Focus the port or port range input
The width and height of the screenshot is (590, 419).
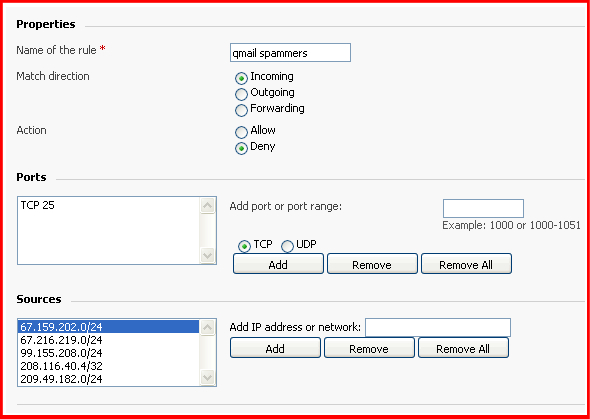pos(483,208)
